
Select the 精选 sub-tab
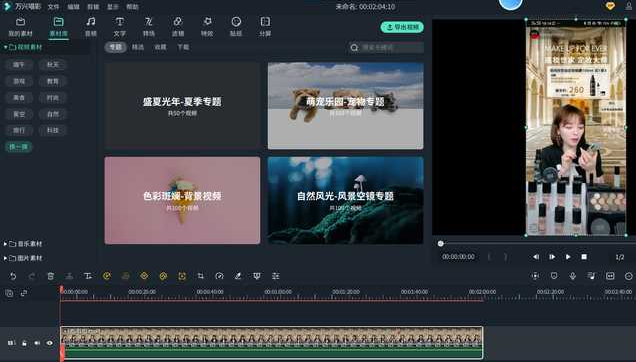coord(138,47)
